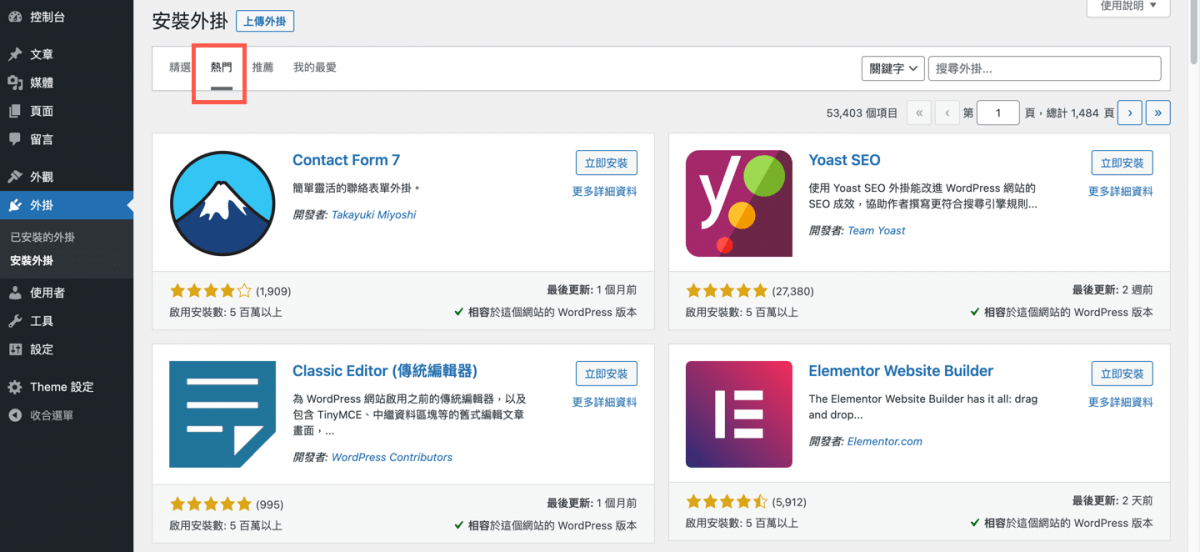
Task: Click the 工具 wrench icon
Action: click(15, 321)
